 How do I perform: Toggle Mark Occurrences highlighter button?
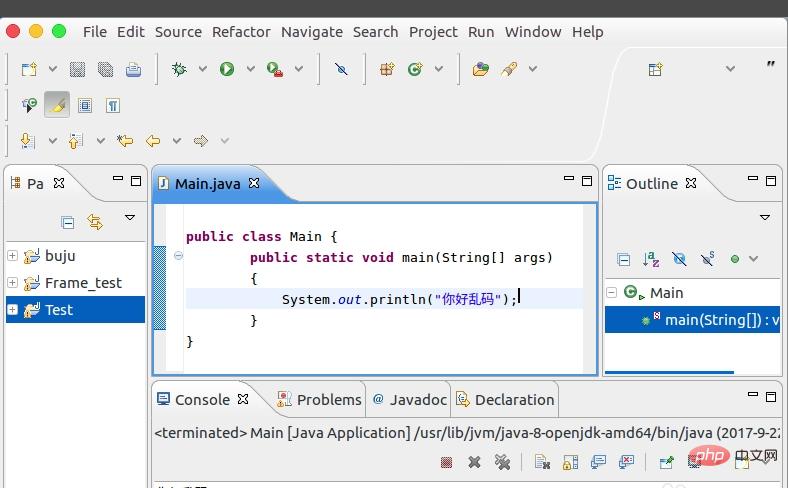point(57,105)
